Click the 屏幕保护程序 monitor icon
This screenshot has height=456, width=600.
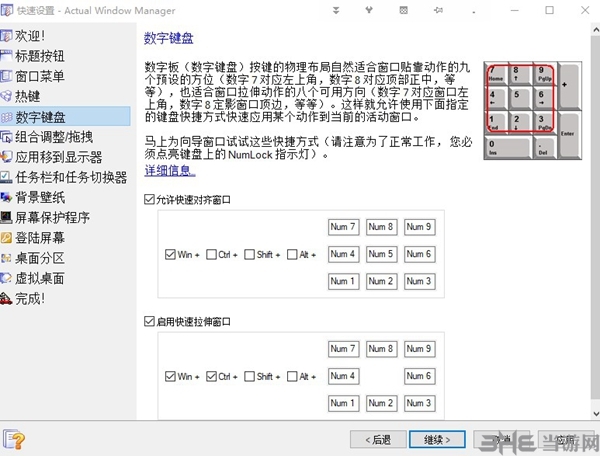click(x=6, y=218)
